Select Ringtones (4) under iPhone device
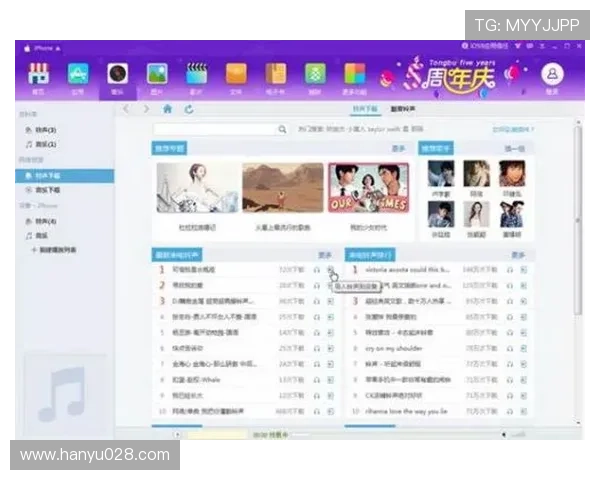Image resolution: width=600 pixels, height=480 pixels. pyautogui.click(x=41, y=221)
